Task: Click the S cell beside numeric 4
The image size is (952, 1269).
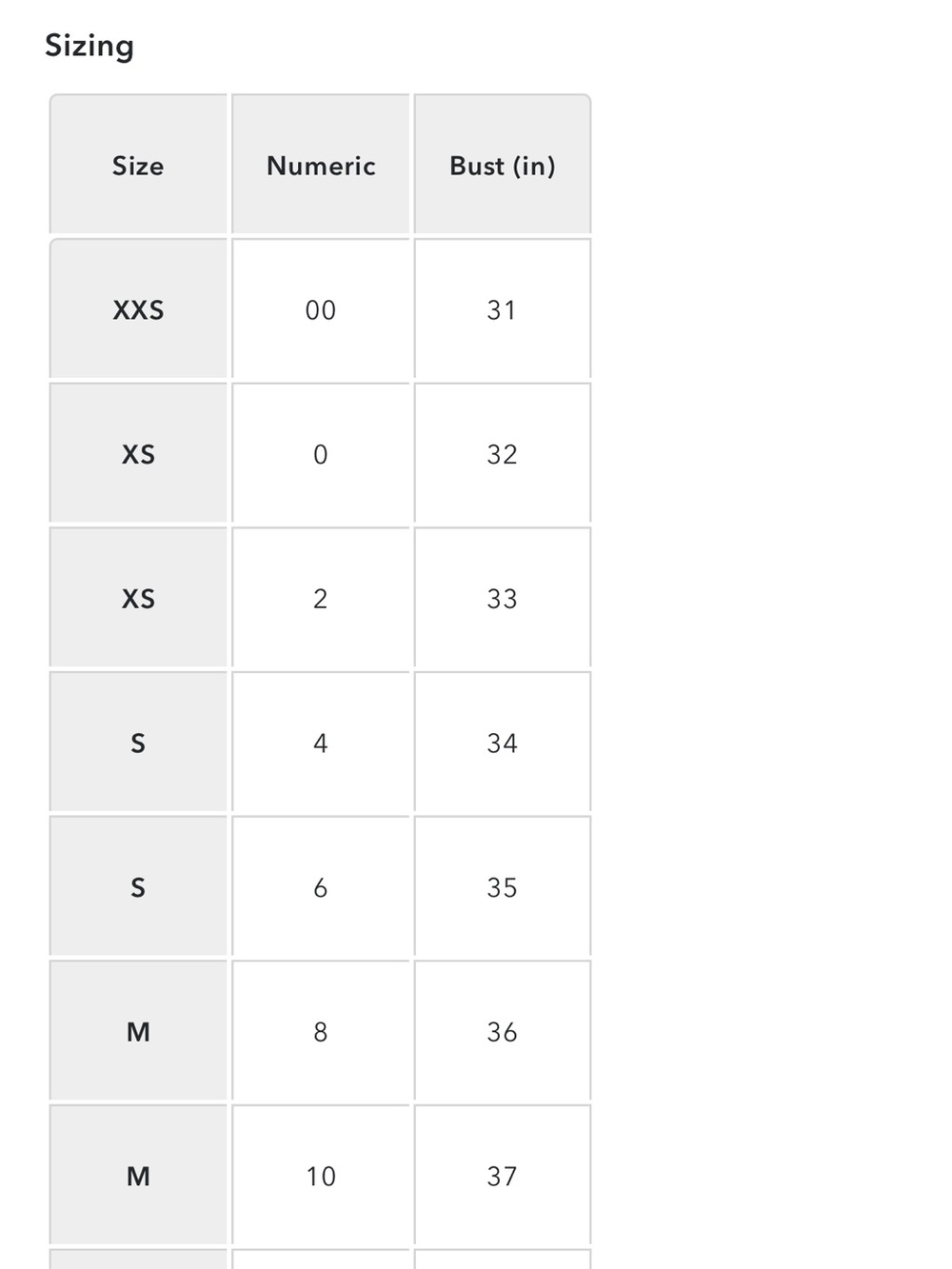Action: tap(138, 742)
